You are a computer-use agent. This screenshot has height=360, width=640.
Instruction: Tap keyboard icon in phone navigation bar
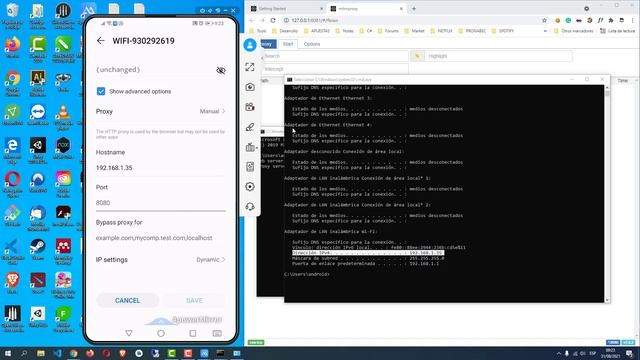[x=217, y=333]
